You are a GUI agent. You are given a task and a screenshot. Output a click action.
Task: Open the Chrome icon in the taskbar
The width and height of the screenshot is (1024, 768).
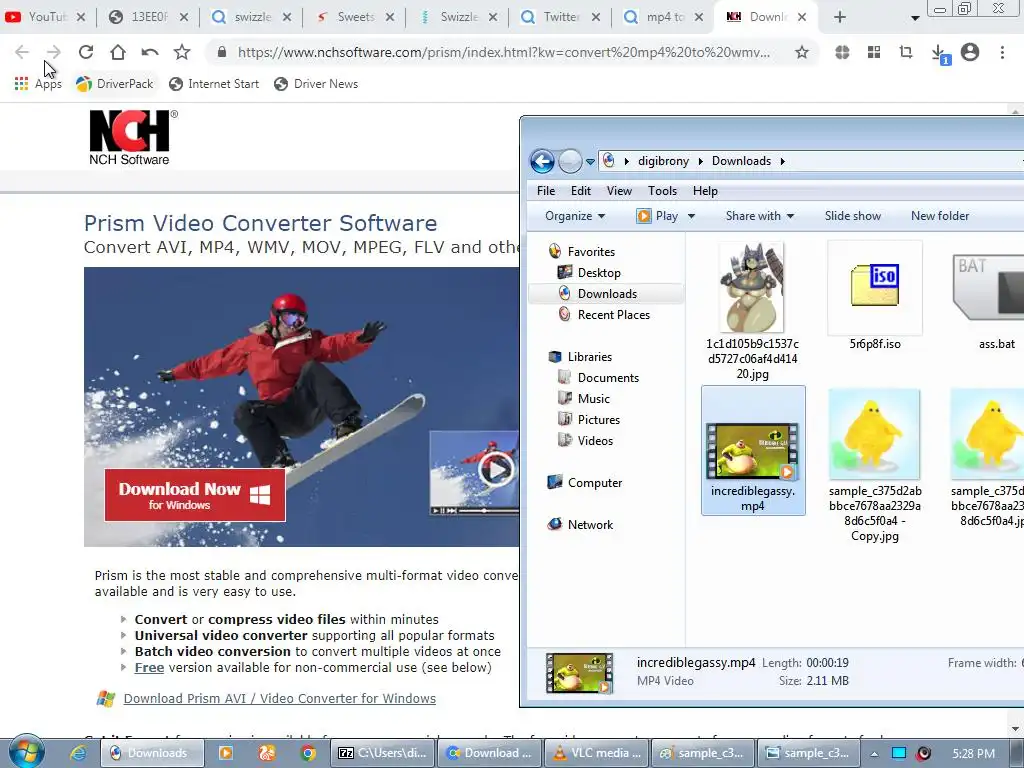(x=308, y=753)
